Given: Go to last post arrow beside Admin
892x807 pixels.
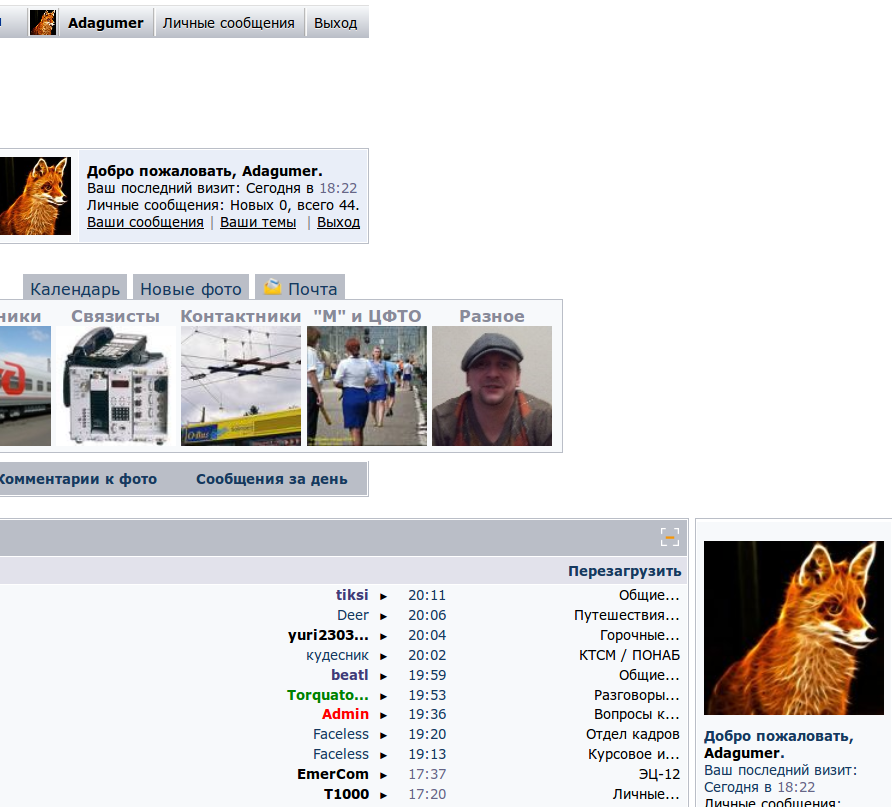Looking at the screenshot, I should point(384,715).
